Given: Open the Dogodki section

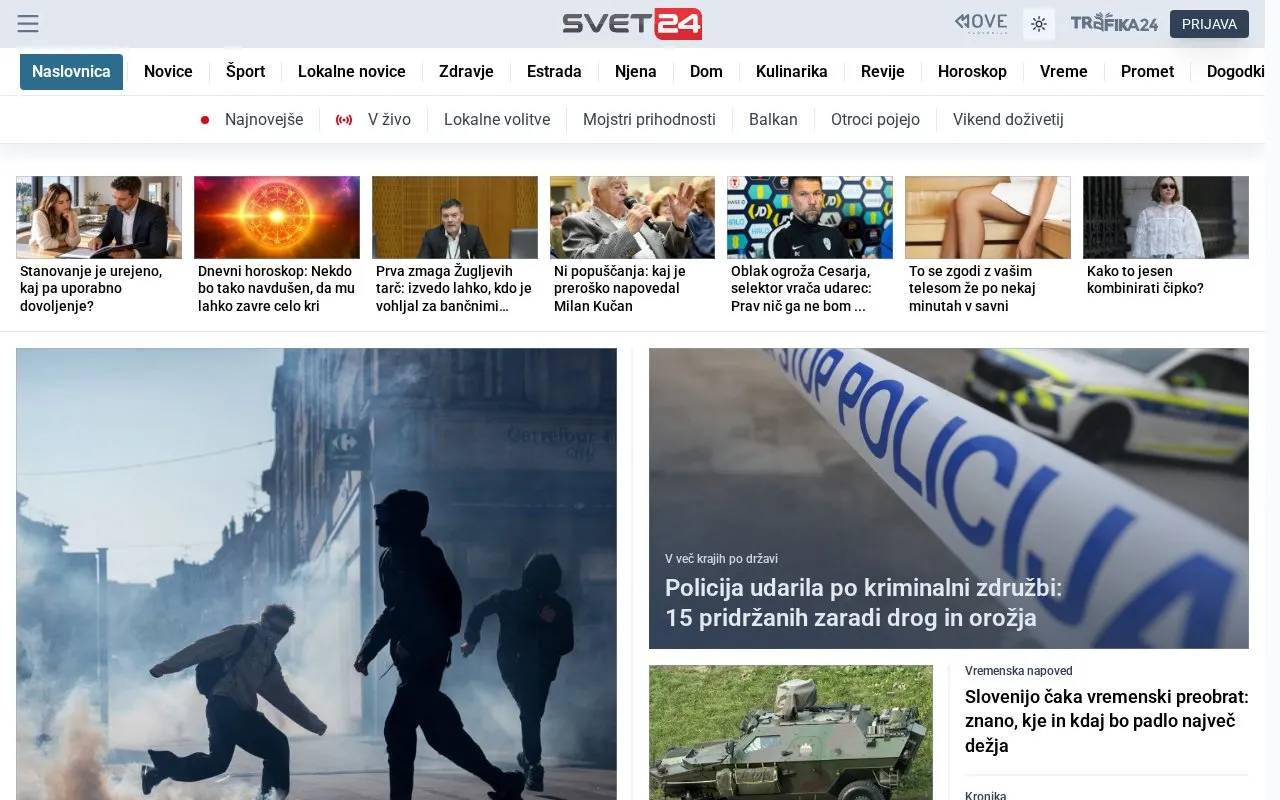Looking at the screenshot, I should pos(1236,72).
